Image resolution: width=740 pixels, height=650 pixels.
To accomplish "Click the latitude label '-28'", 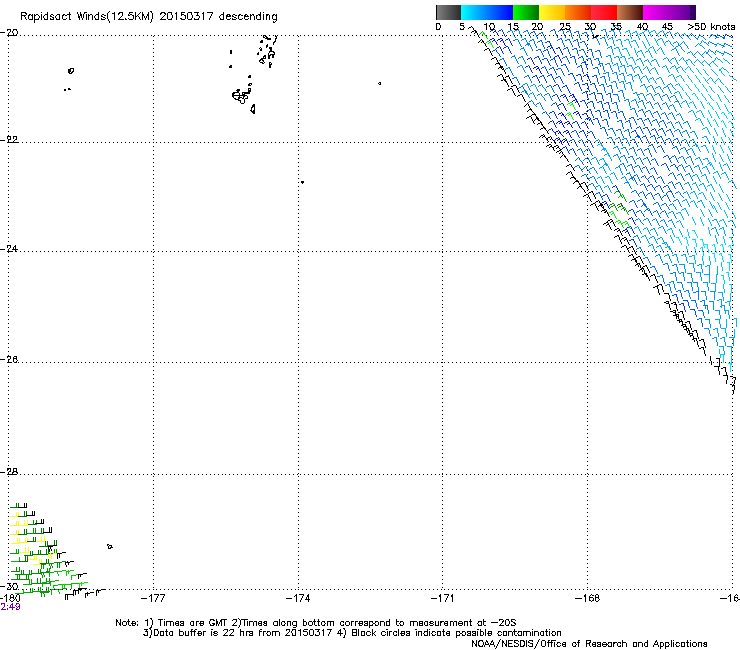I will point(9,472).
